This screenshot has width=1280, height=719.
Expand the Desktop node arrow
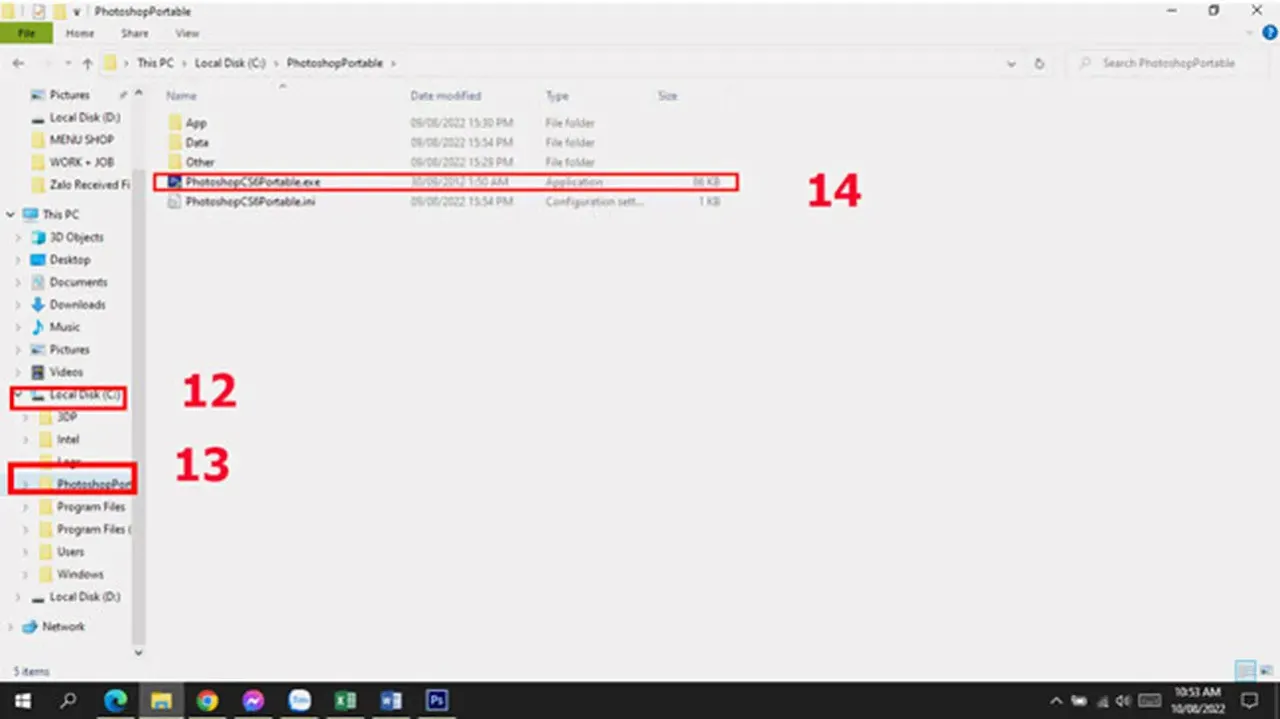[17, 260]
